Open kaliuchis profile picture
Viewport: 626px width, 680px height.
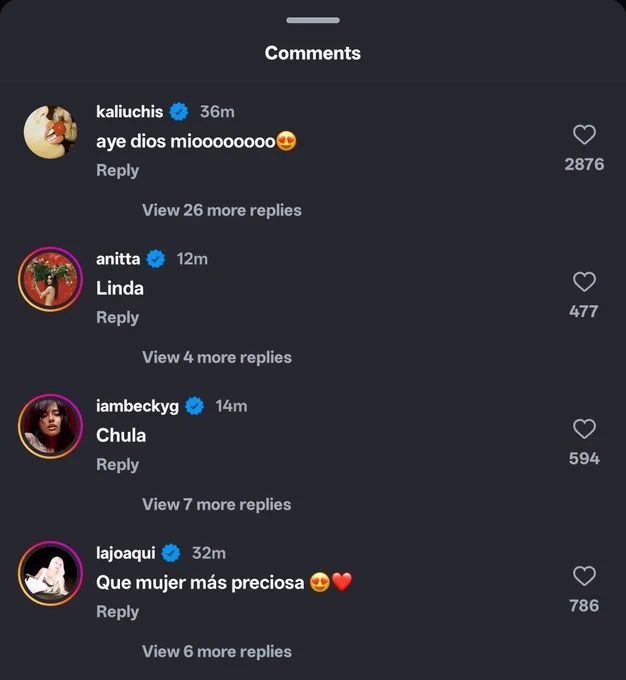click(50, 132)
